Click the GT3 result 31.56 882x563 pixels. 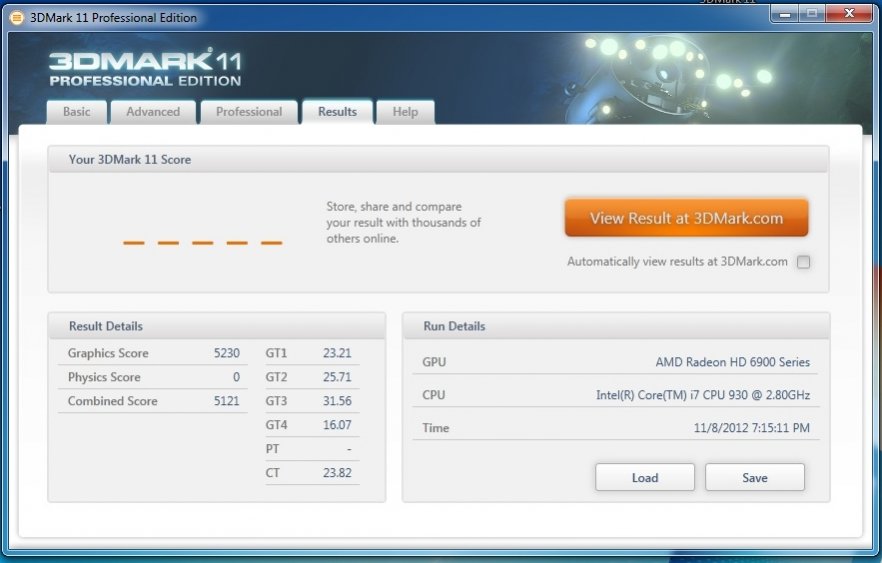pyautogui.click(x=337, y=401)
